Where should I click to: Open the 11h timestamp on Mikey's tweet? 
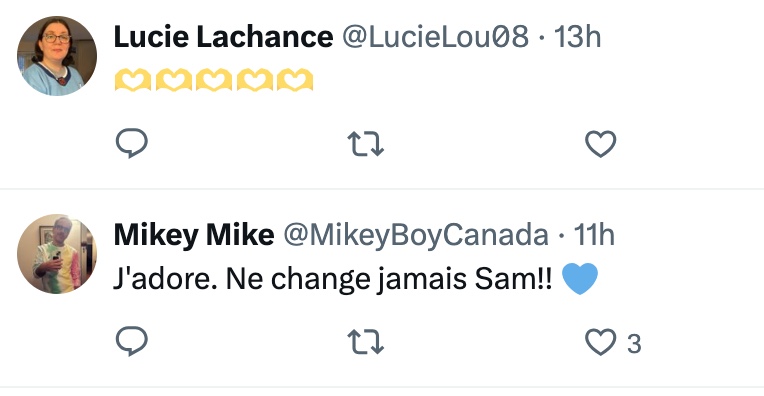594,235
